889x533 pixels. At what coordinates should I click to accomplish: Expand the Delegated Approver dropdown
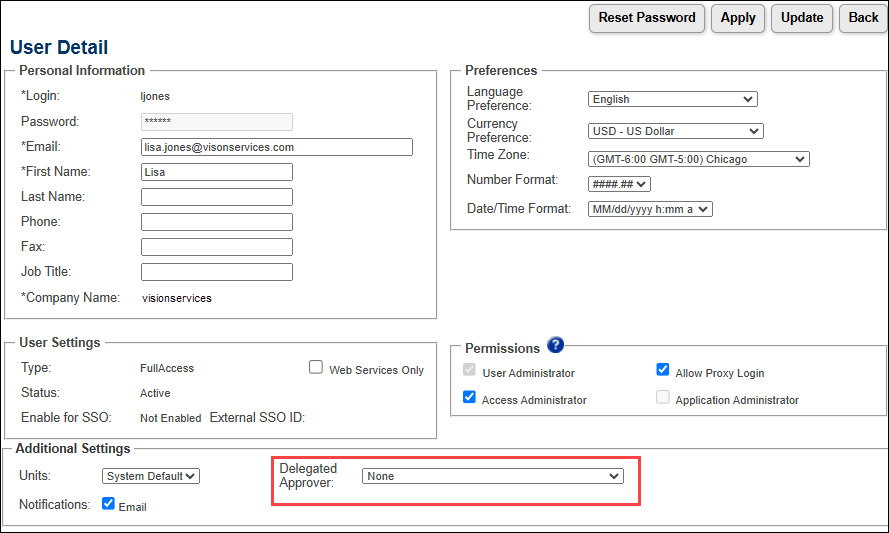tap(492, 476)
